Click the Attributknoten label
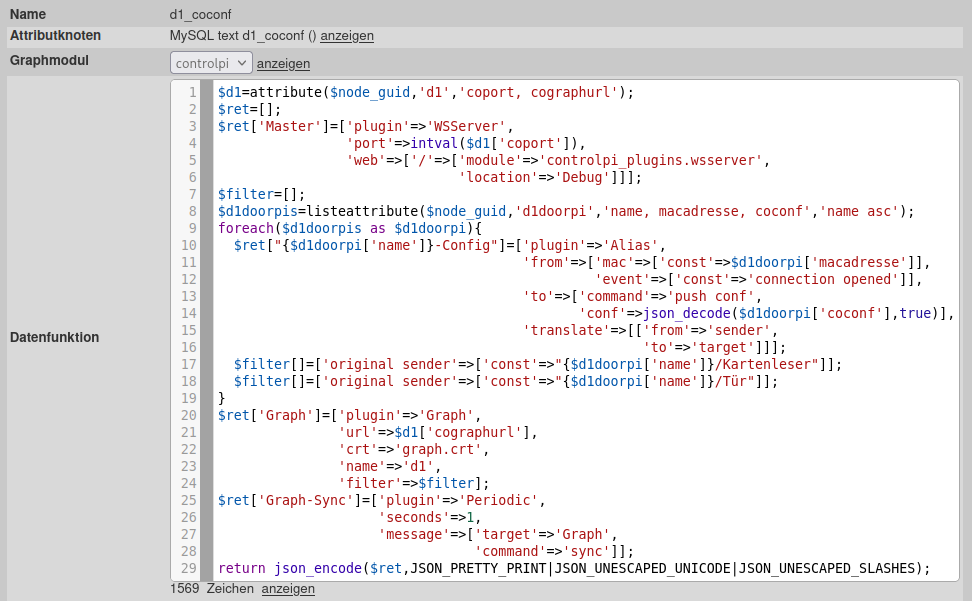Viewport: 972px width, 601px height. [55, 35]
